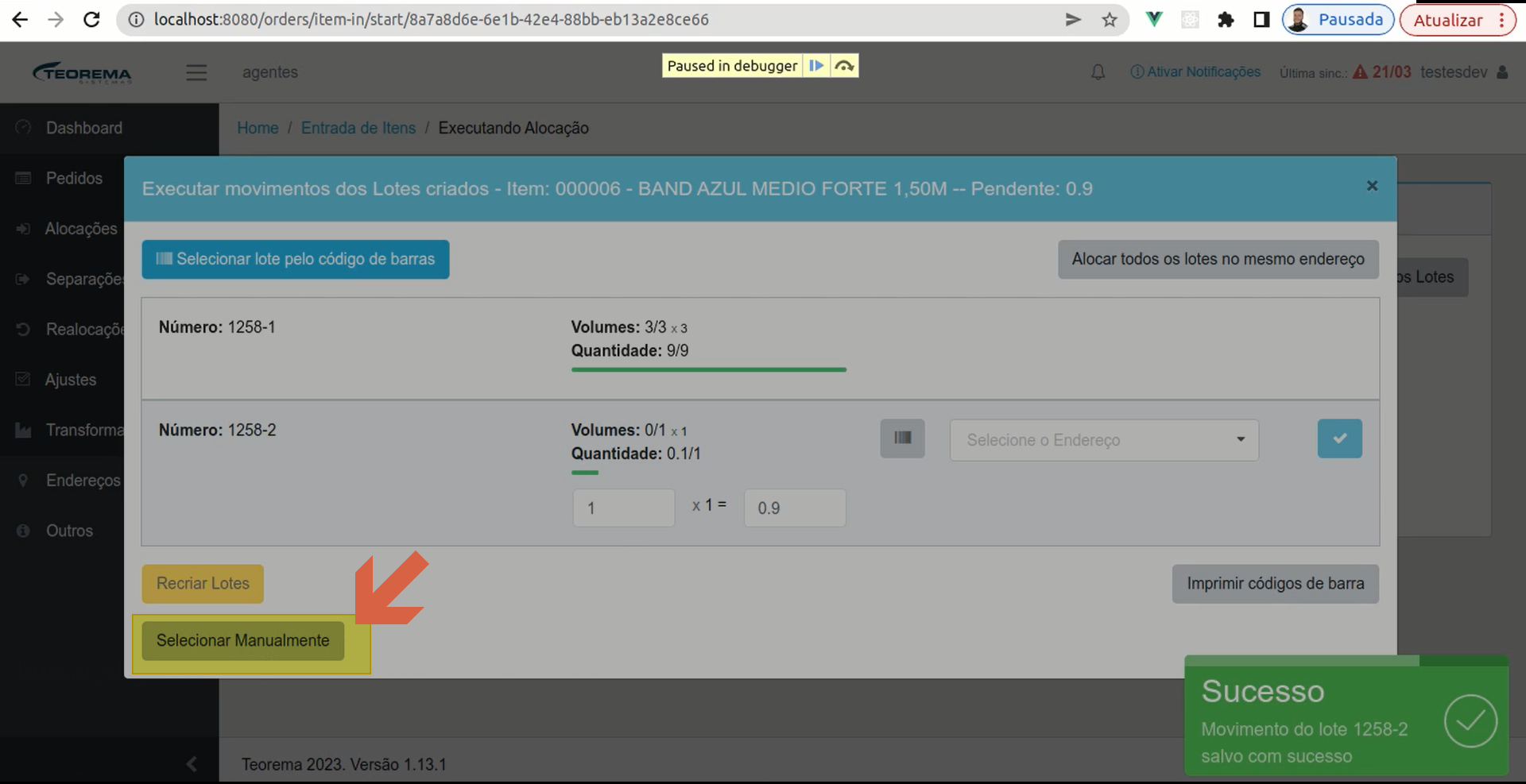Reload the page with refresh icon
This screenshot has height=784, width=1526.
point(91,20)
